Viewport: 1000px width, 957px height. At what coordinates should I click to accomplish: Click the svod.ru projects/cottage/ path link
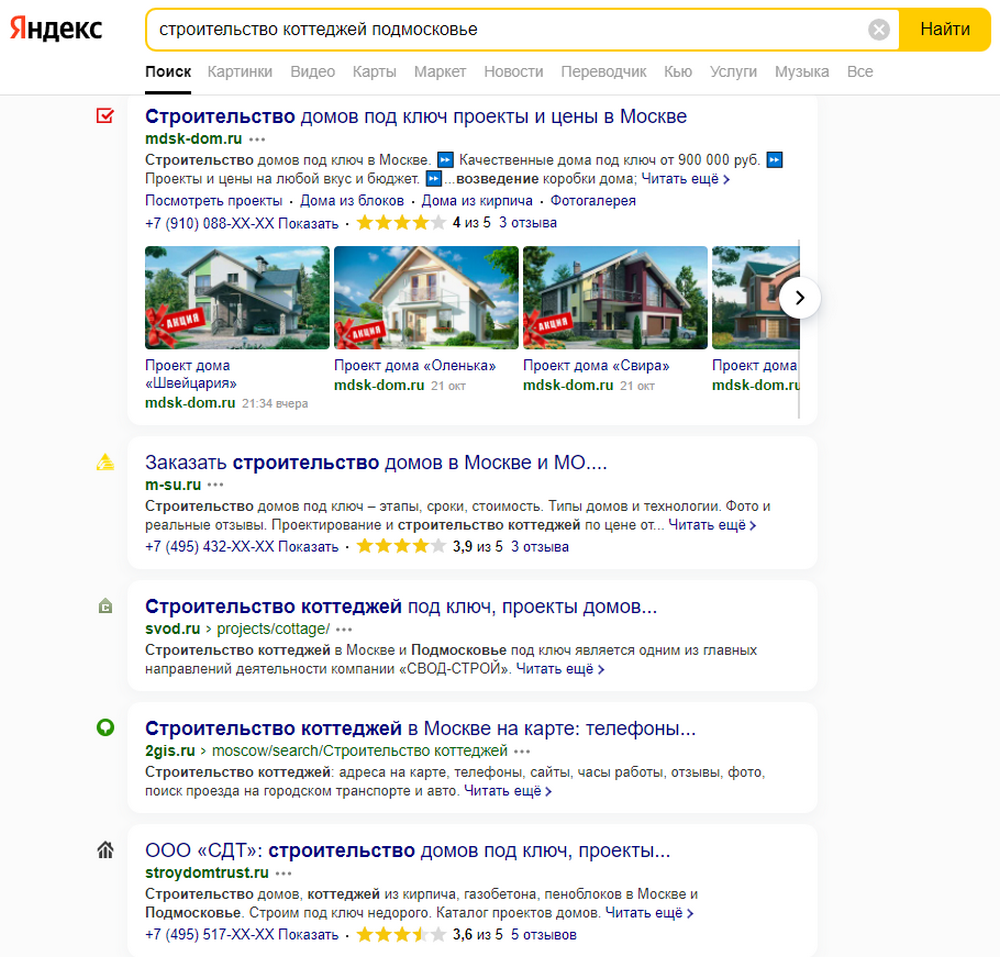(x=273, y=629)
